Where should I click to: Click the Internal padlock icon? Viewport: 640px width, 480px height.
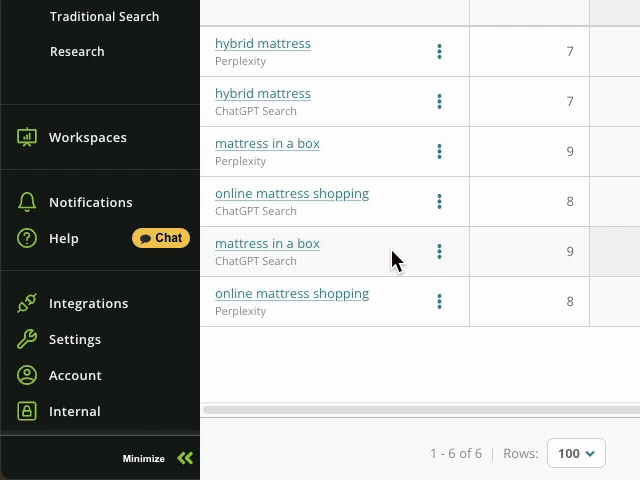[27, 411]
